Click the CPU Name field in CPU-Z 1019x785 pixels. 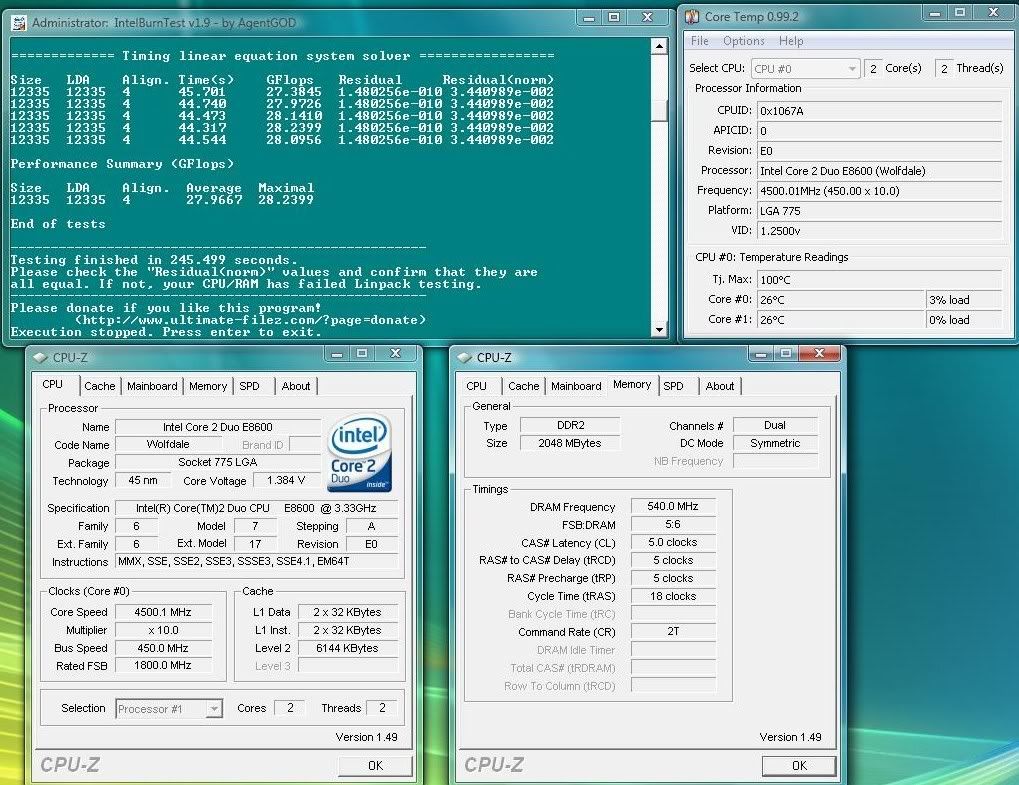(218, 427)
